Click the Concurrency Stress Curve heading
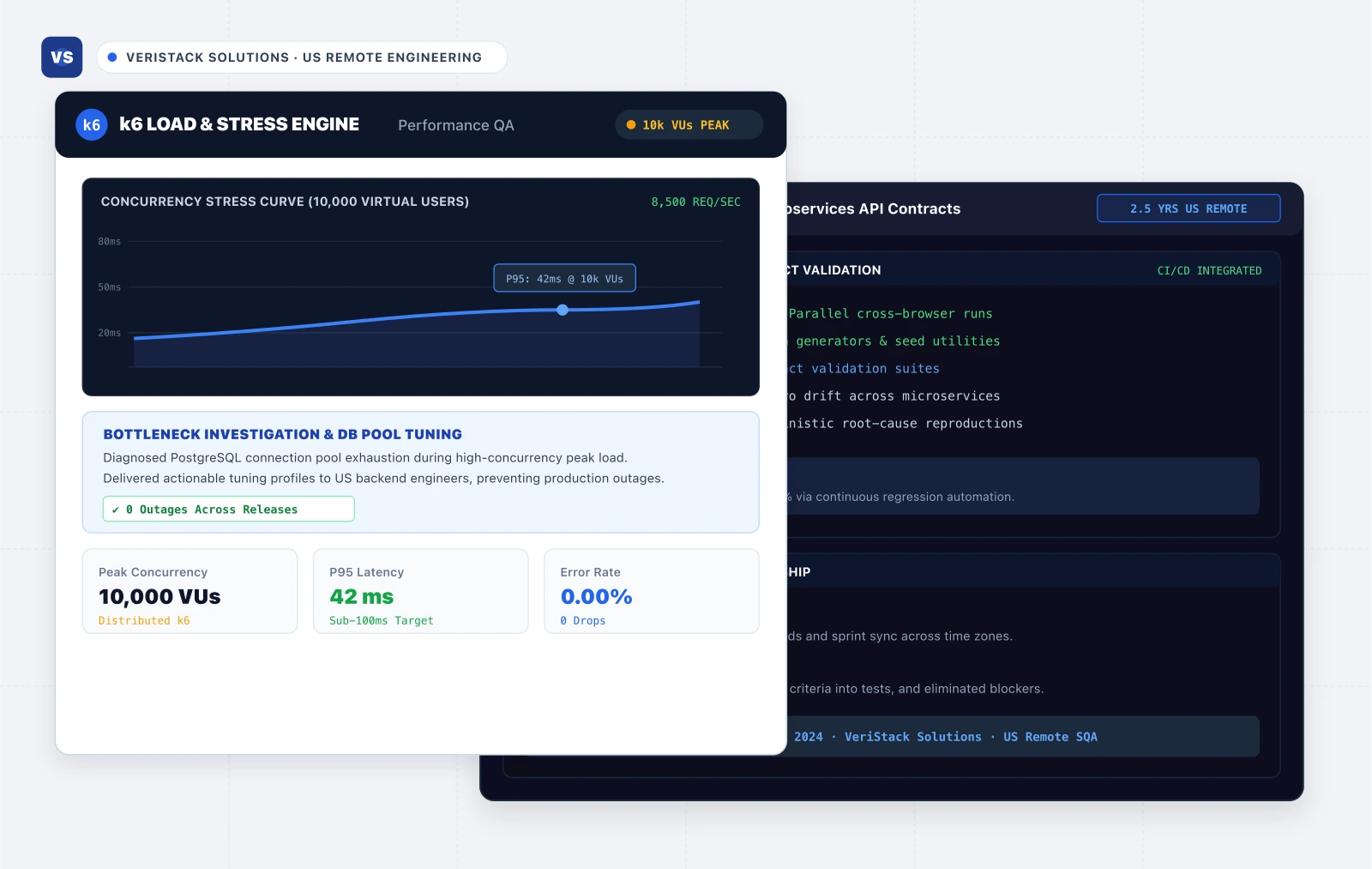The image size is (1372, 869). click(285, 202)
